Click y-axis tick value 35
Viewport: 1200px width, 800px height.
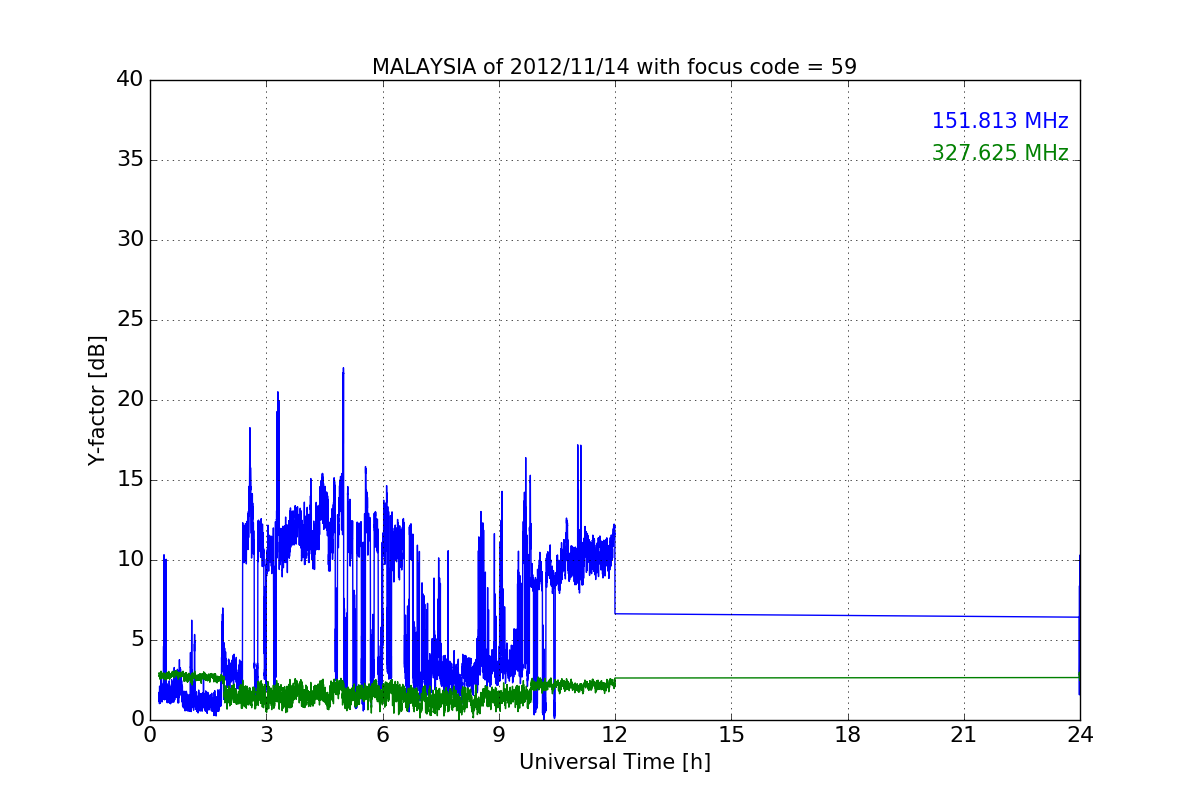pos(130,160)
